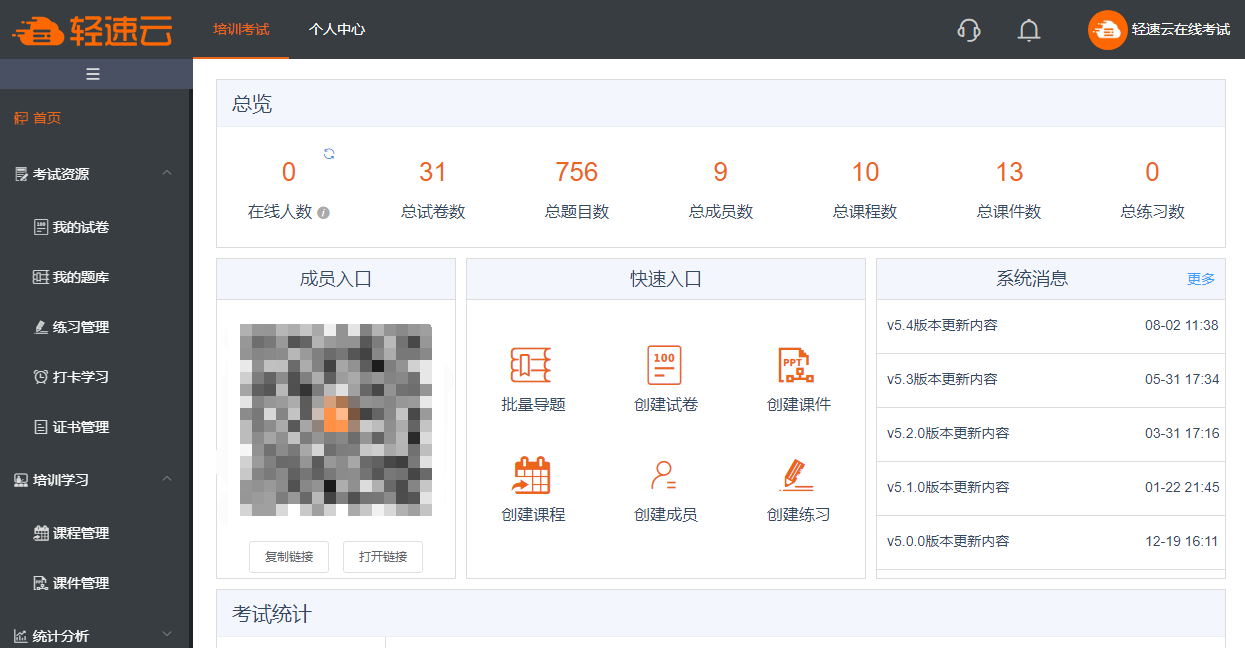Open the create exam paper icon

tap(664, 366)
